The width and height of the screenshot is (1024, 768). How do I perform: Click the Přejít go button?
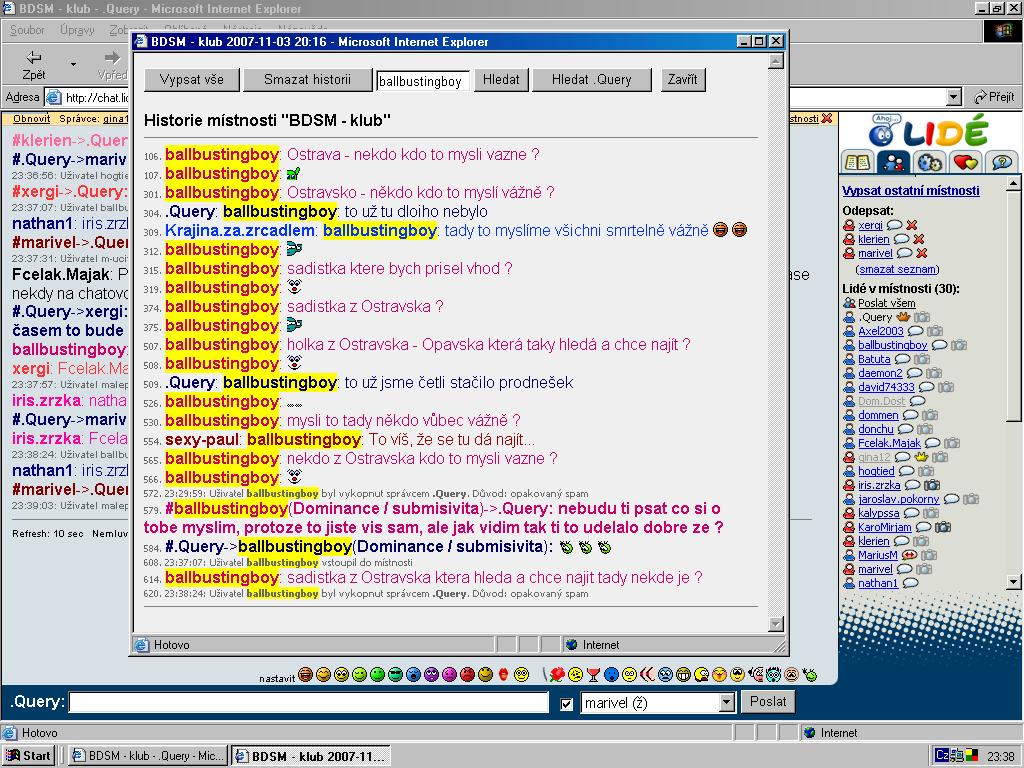[994, 97]
